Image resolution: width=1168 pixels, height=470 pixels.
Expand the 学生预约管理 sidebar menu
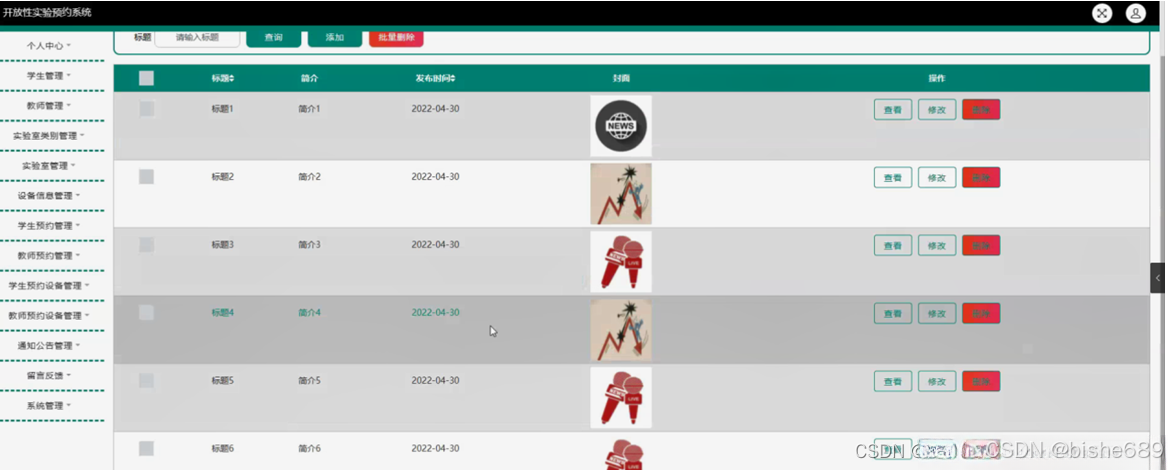pos(49,225)
